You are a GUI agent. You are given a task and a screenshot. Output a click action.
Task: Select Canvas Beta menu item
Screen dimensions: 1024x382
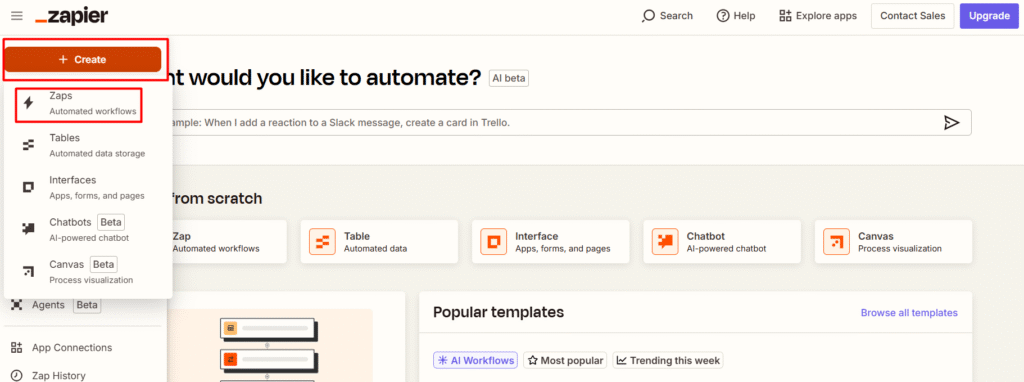point(88,272)
